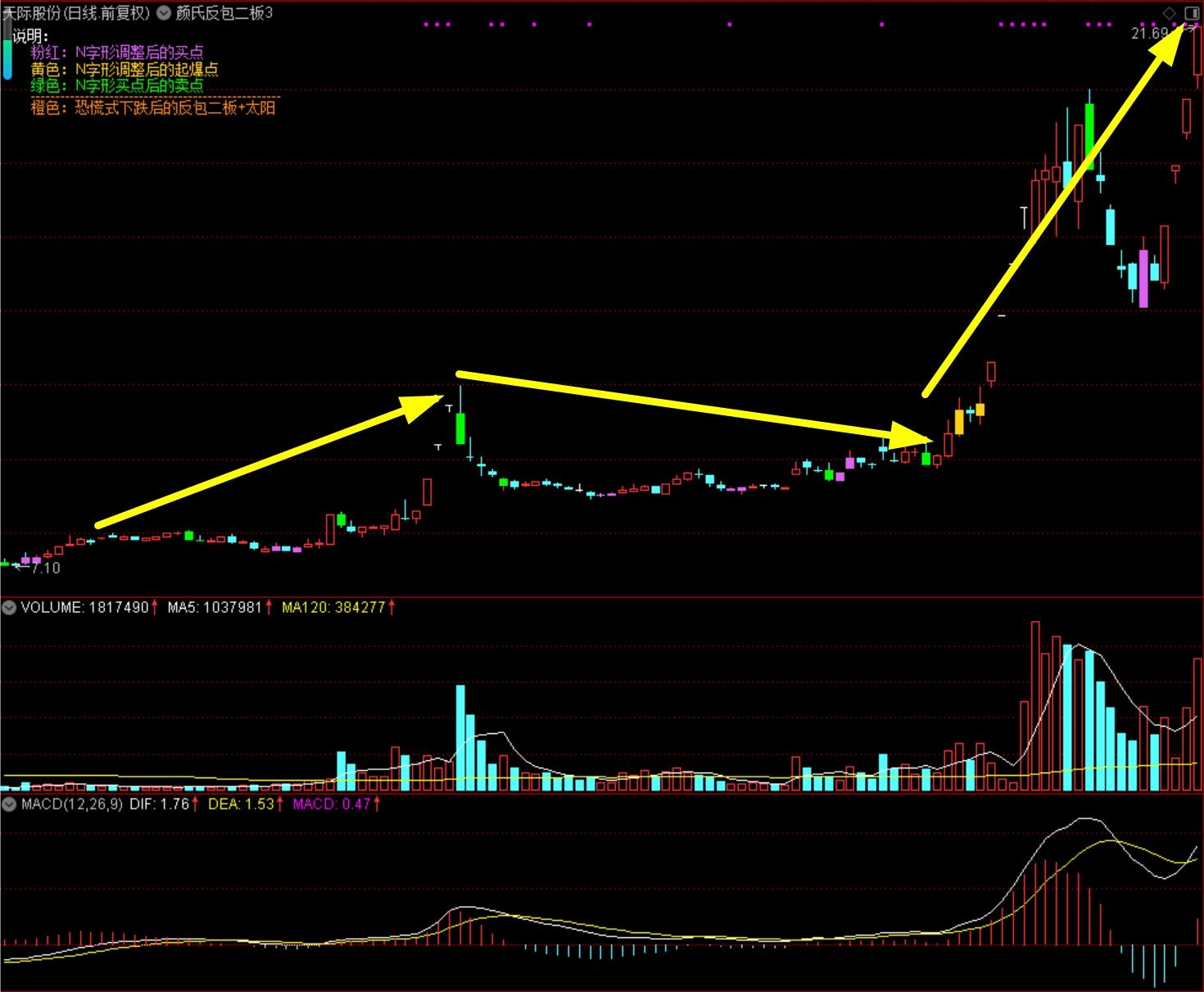The height and width of the screenshot is (992, 1204).
Task: Select the 天际股份(日线.前复权) chart title
Action: point(77,13)
